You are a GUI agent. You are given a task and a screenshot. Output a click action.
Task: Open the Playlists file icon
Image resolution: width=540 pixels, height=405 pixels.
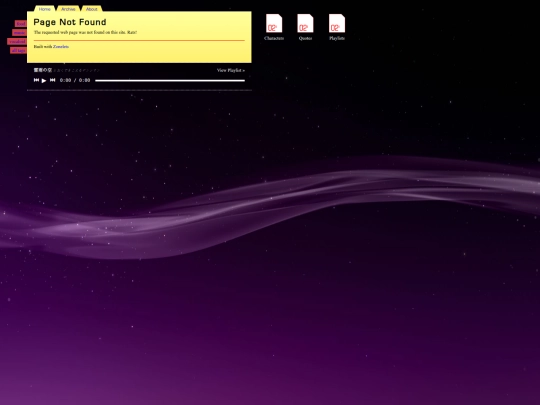tap(337, 28)
